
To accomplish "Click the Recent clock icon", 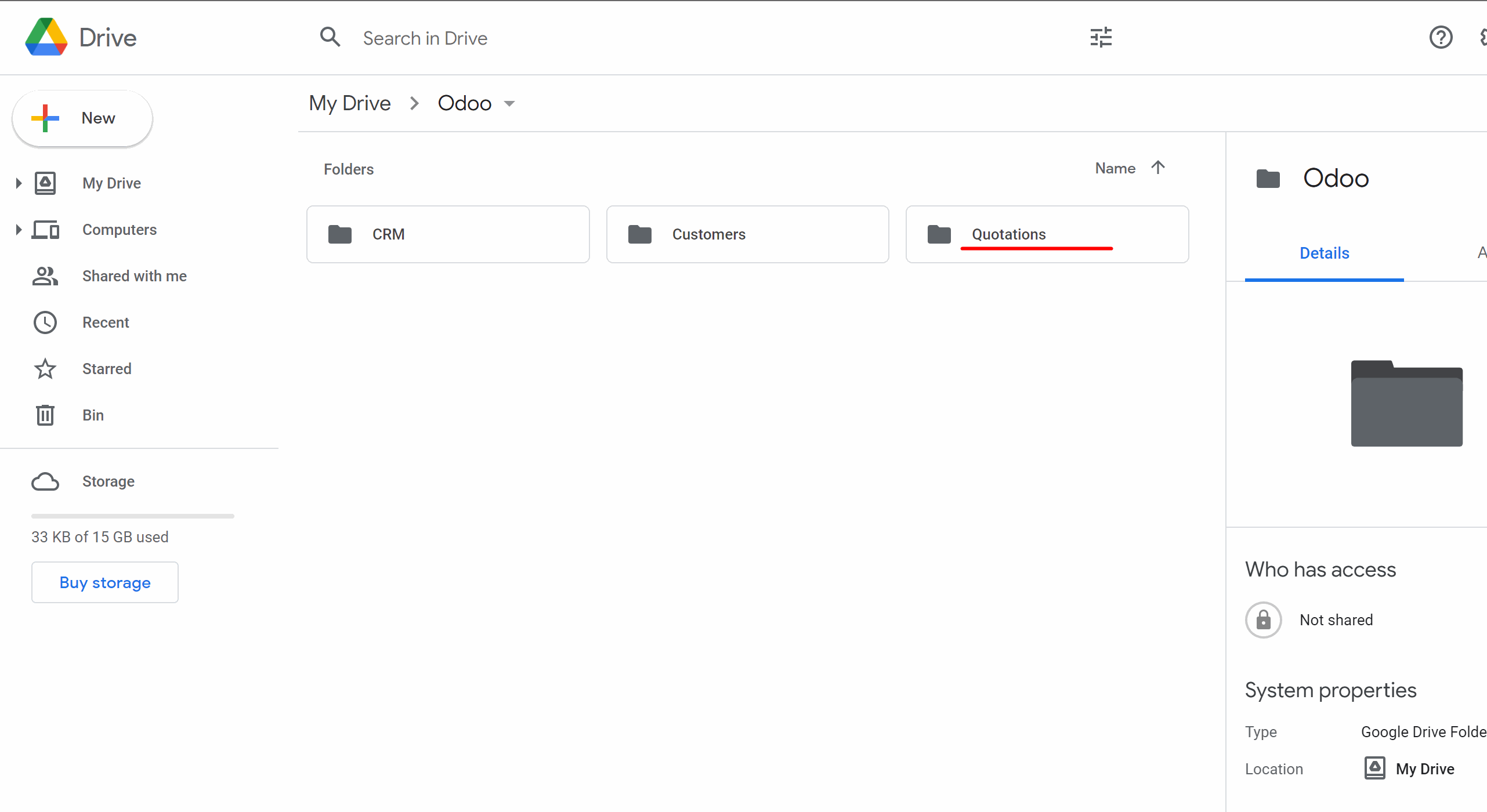I will point(45,322).
